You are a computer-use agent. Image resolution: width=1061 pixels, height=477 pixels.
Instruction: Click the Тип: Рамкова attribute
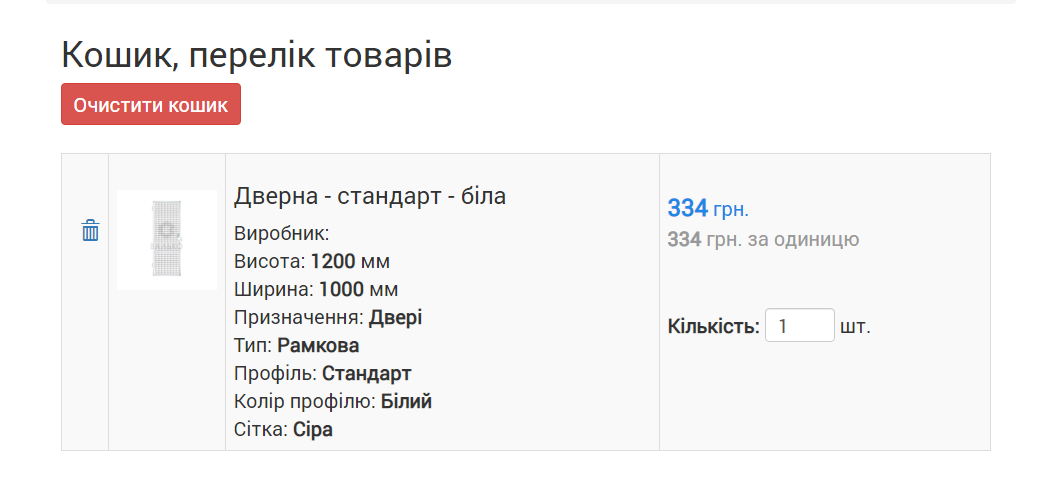pos(296,346)
